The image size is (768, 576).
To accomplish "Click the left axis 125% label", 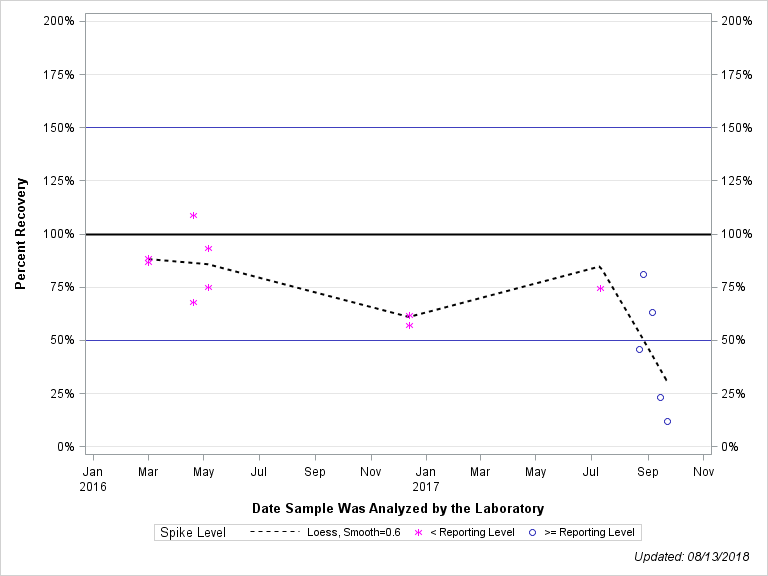I will tap(59, 181).
